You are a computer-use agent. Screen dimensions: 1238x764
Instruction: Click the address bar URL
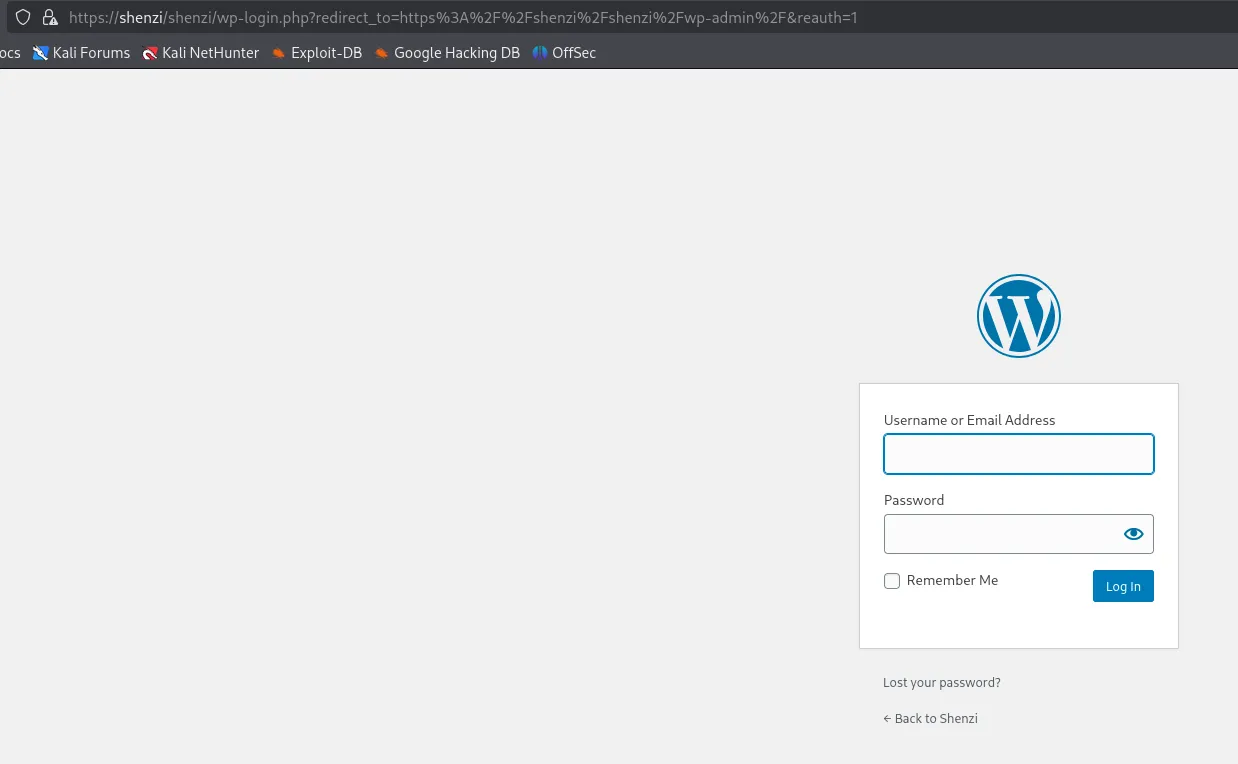click(463, 17)
